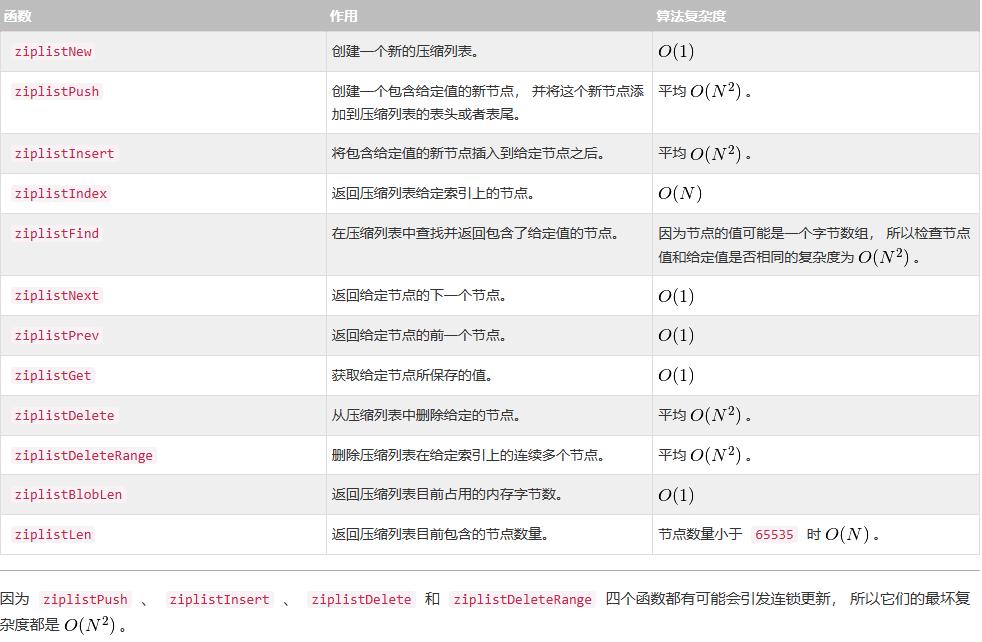Click the ziplistIndex function cell

pyautogui.click(x=61, y=194)
